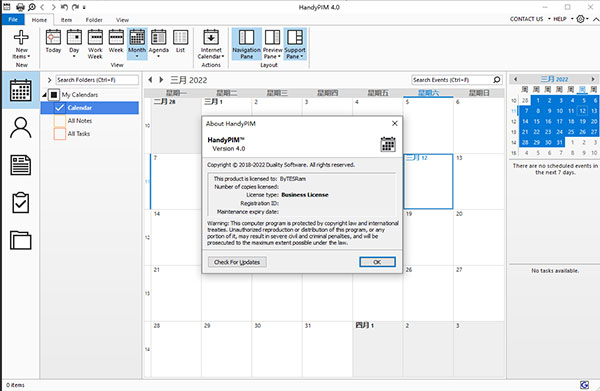Collapse the My Calendars tree

(x=44, y=94)
